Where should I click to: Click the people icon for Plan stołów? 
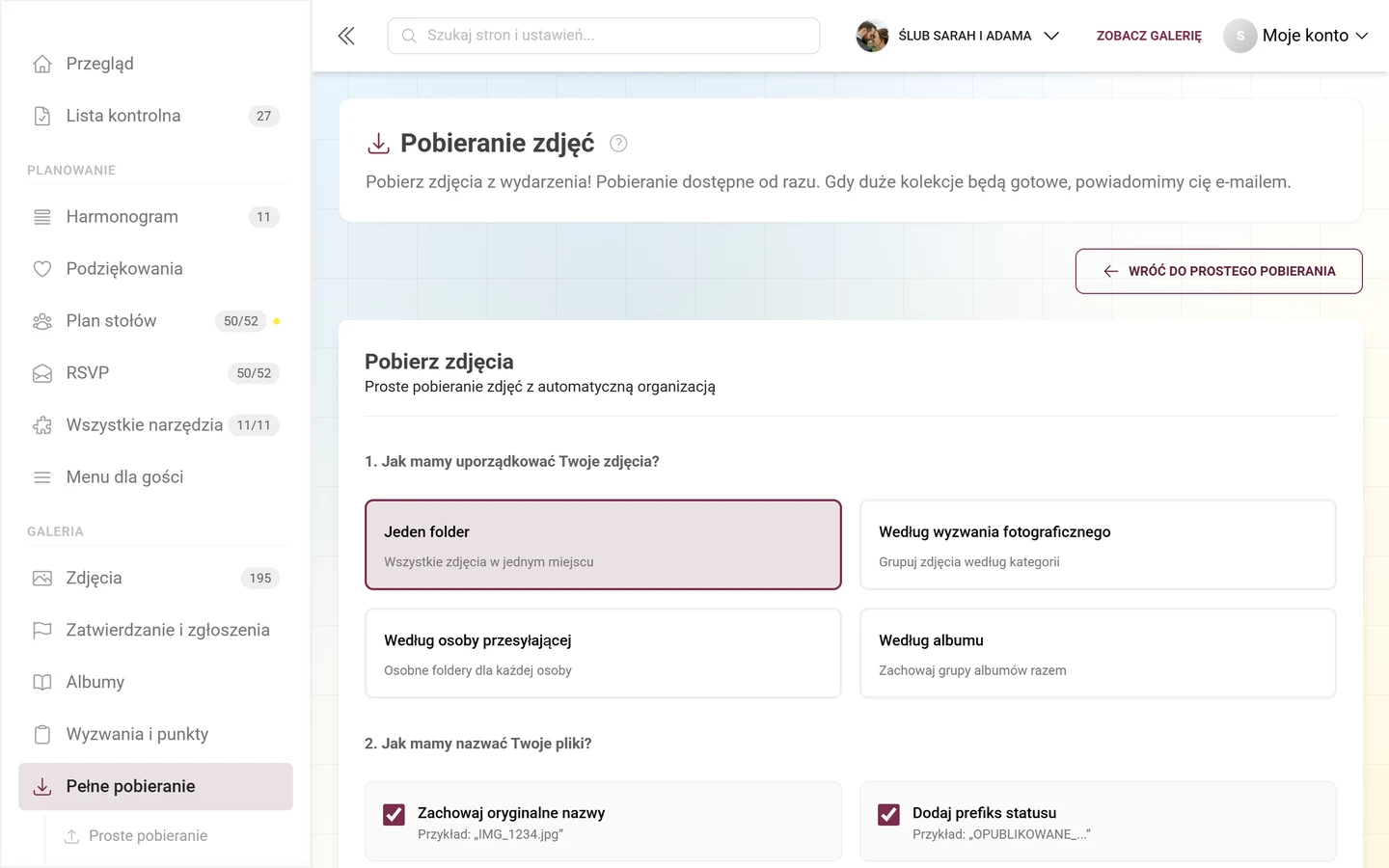[x=42, y=321]
